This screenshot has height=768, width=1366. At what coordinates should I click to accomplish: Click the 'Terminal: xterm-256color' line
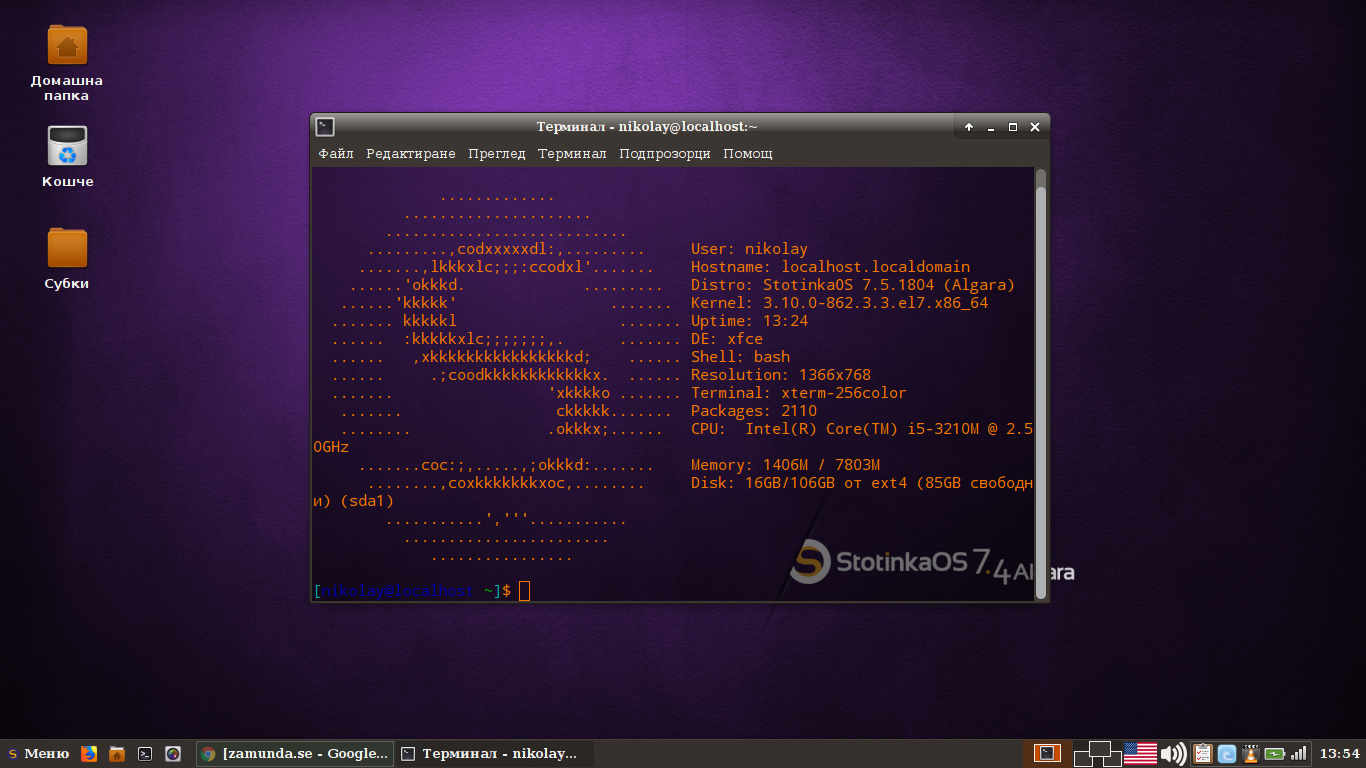click(799, 393)
